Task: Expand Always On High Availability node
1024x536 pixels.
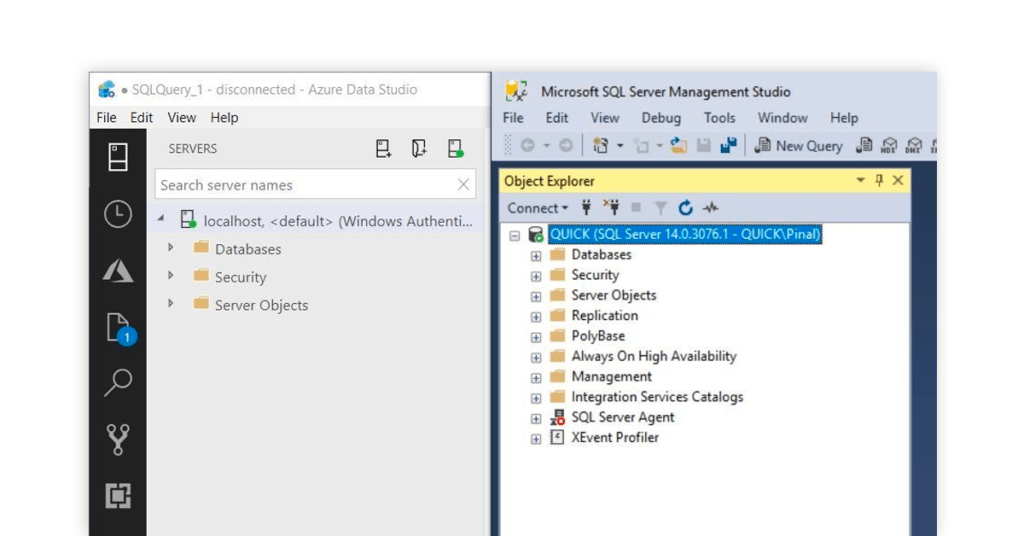Action: 536,358
